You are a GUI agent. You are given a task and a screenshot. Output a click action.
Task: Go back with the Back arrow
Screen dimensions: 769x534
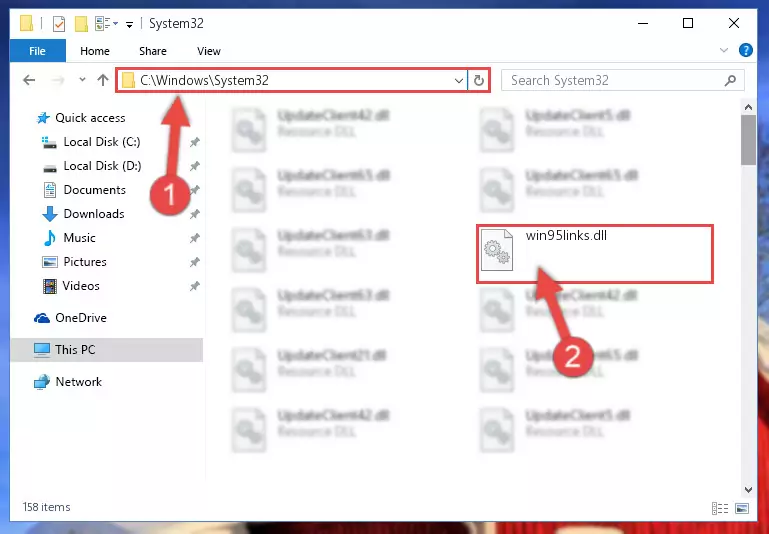tap(29, 80)
